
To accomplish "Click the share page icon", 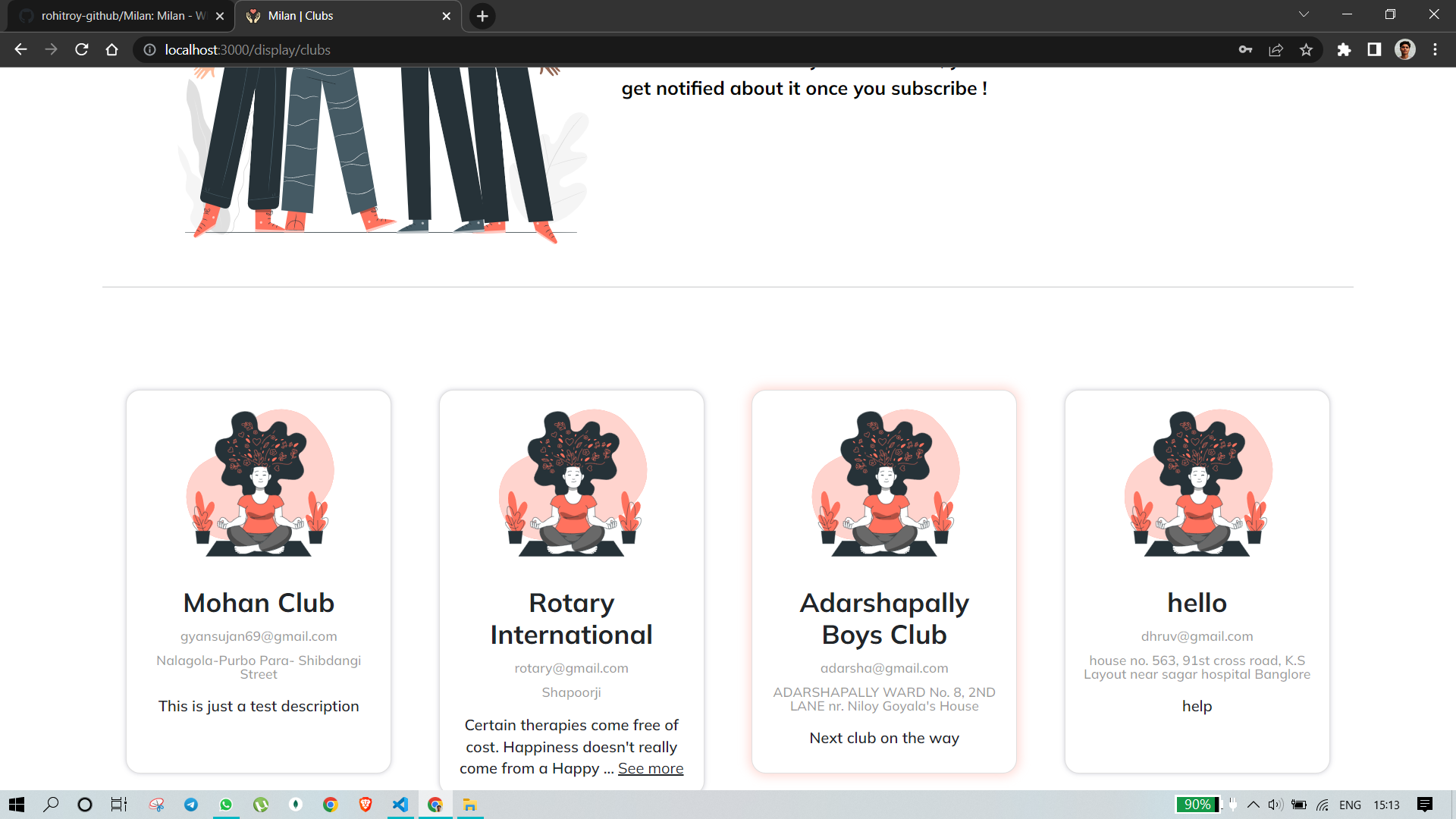I will (x=1276, y=50).
